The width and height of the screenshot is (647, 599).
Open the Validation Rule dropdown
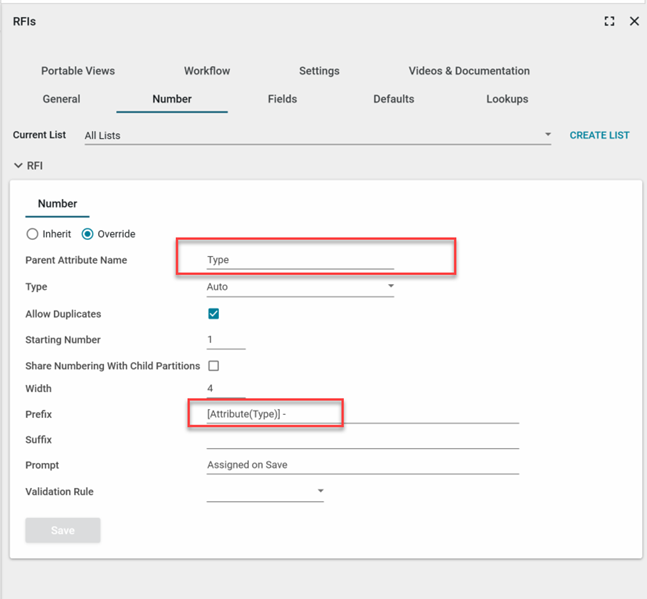click(x=320, y=492)
